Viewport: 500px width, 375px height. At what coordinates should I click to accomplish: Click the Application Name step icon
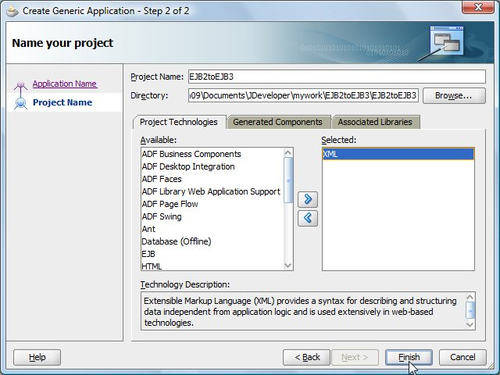[20, 85]
